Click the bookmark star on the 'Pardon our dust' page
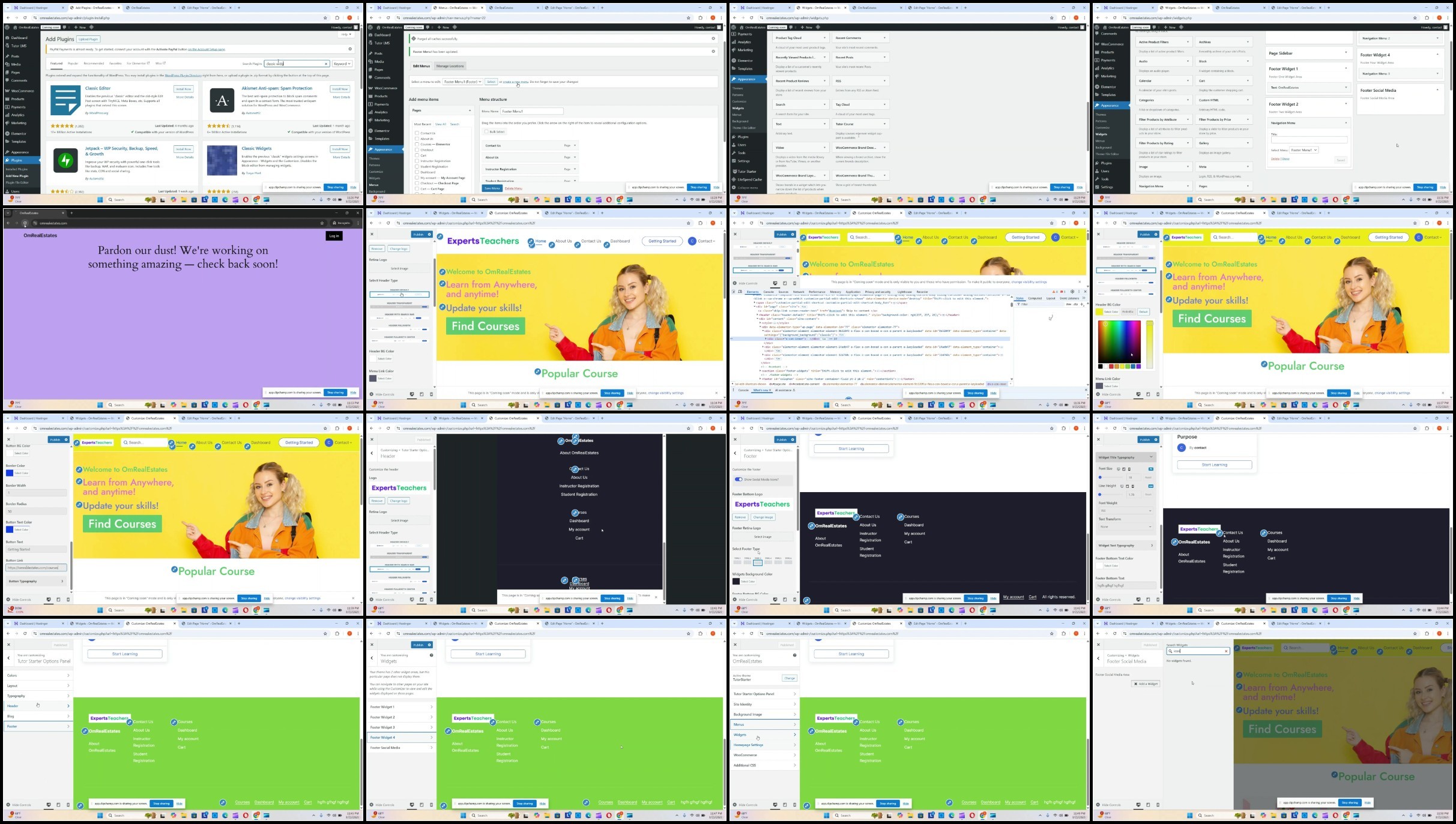Viewport: 1456px width, 824px height. [x=322, y=223]
